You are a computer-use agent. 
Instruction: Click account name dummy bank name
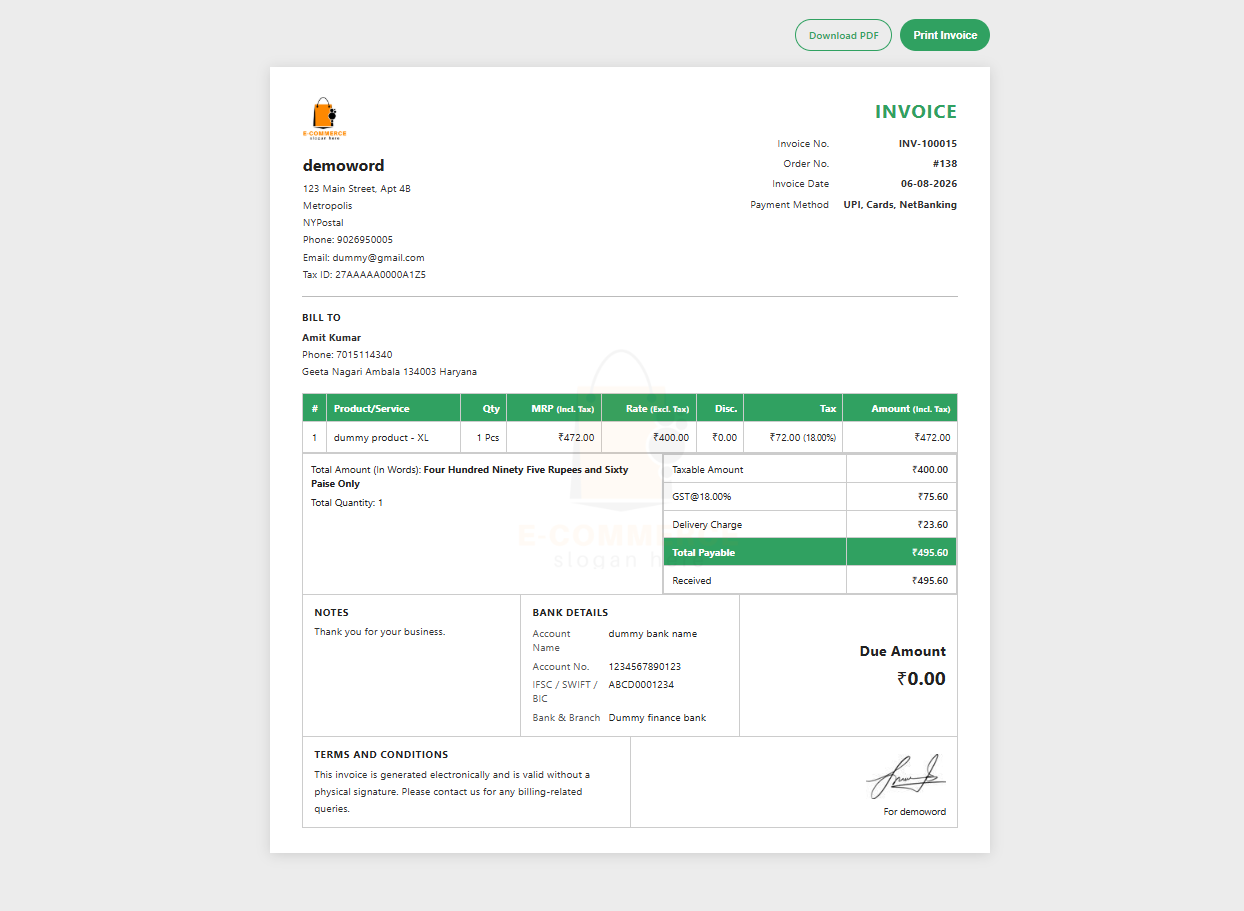pos(653,634)
